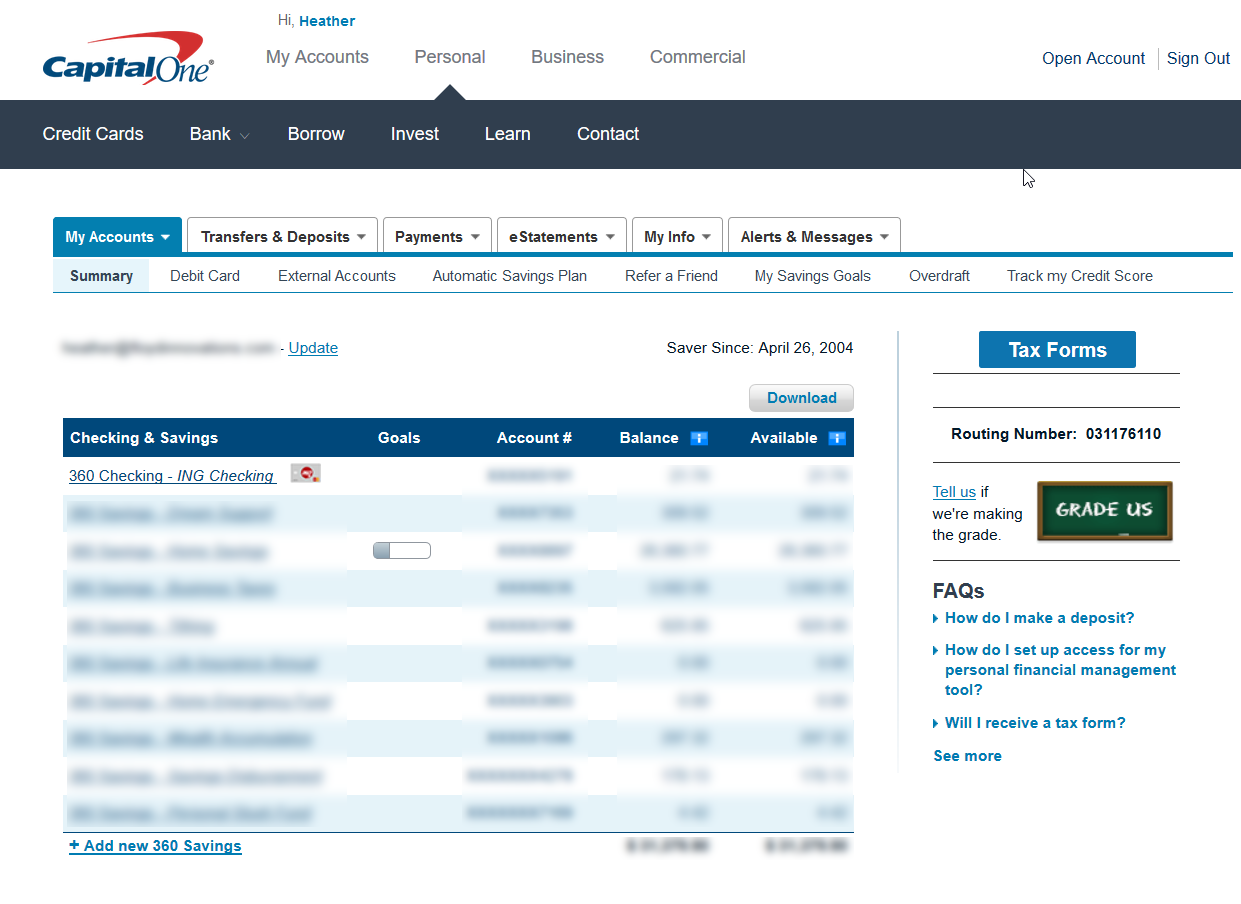Click the Tax Forms button

coord(1057,350)
